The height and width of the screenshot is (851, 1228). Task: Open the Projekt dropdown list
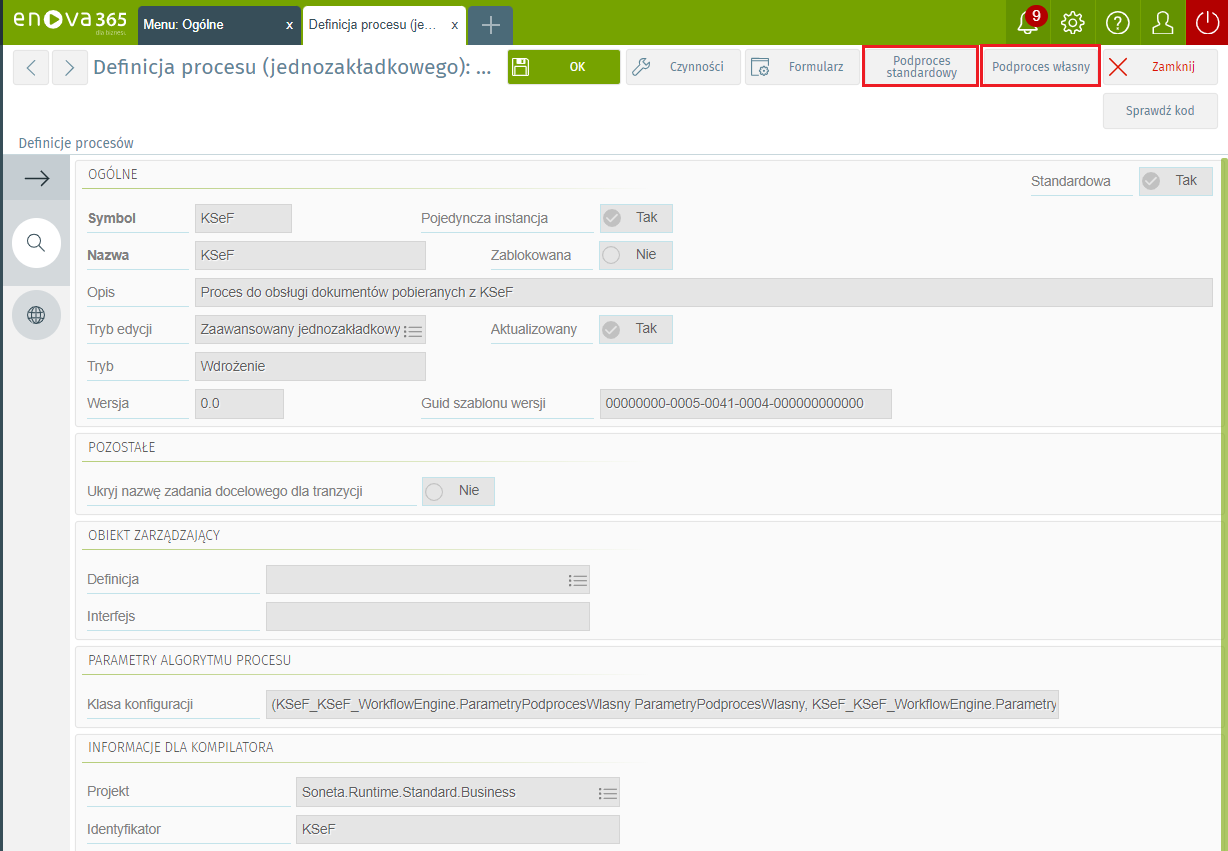607,793
